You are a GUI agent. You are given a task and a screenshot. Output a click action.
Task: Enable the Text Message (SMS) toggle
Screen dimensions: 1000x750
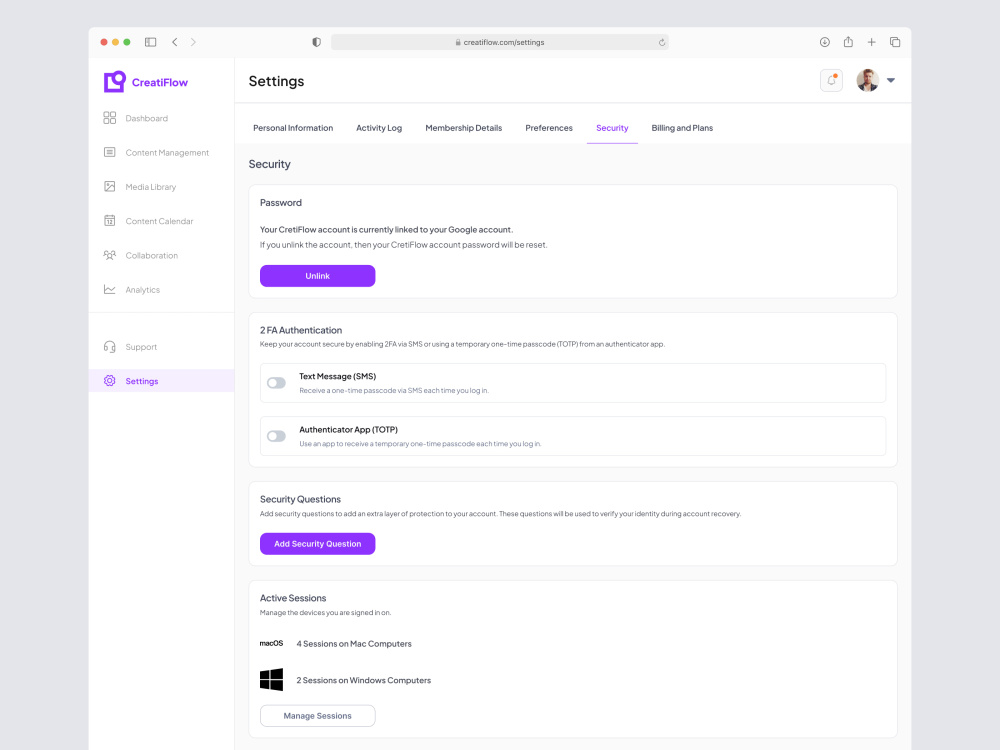276,383
